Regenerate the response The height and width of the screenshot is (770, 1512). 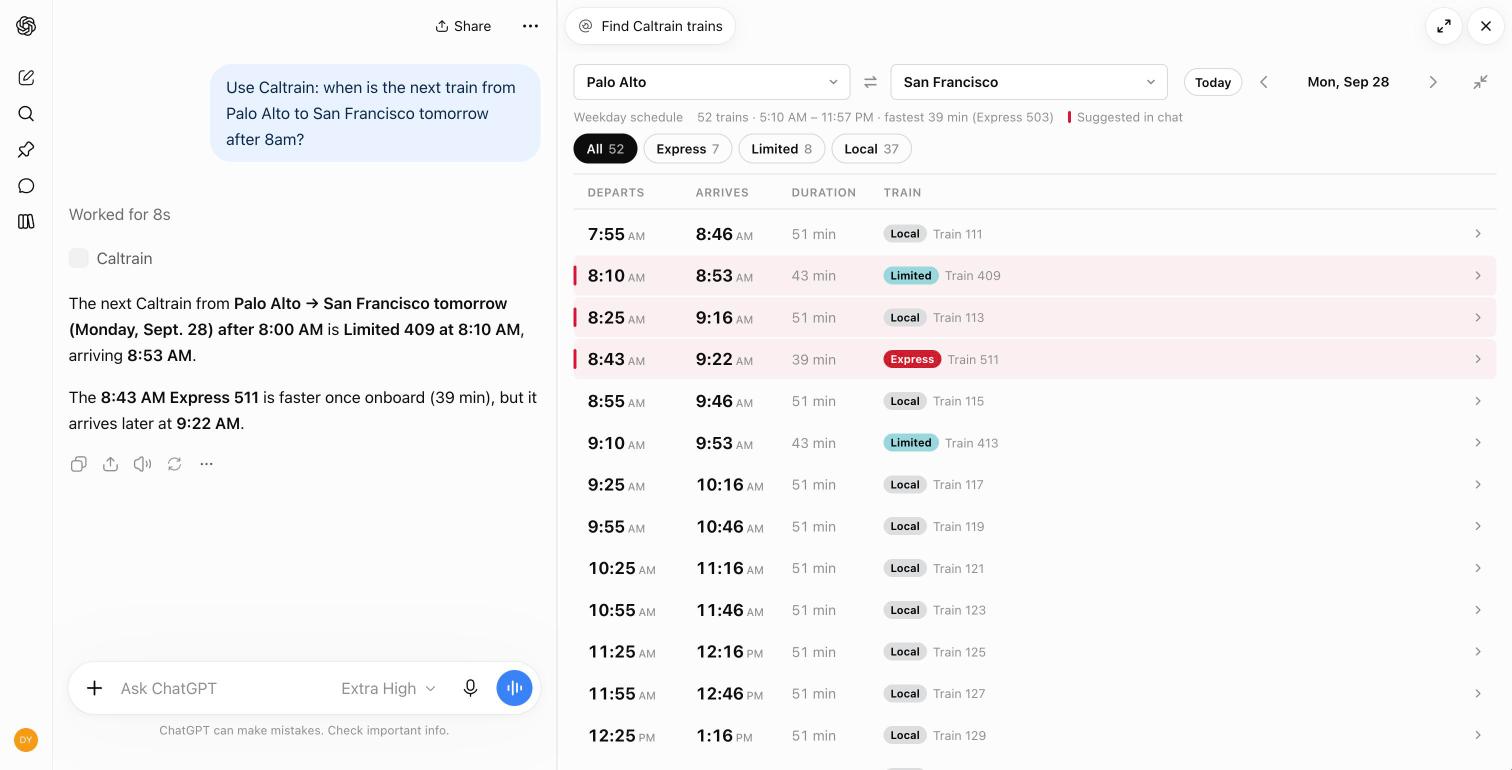pos(175,464)
